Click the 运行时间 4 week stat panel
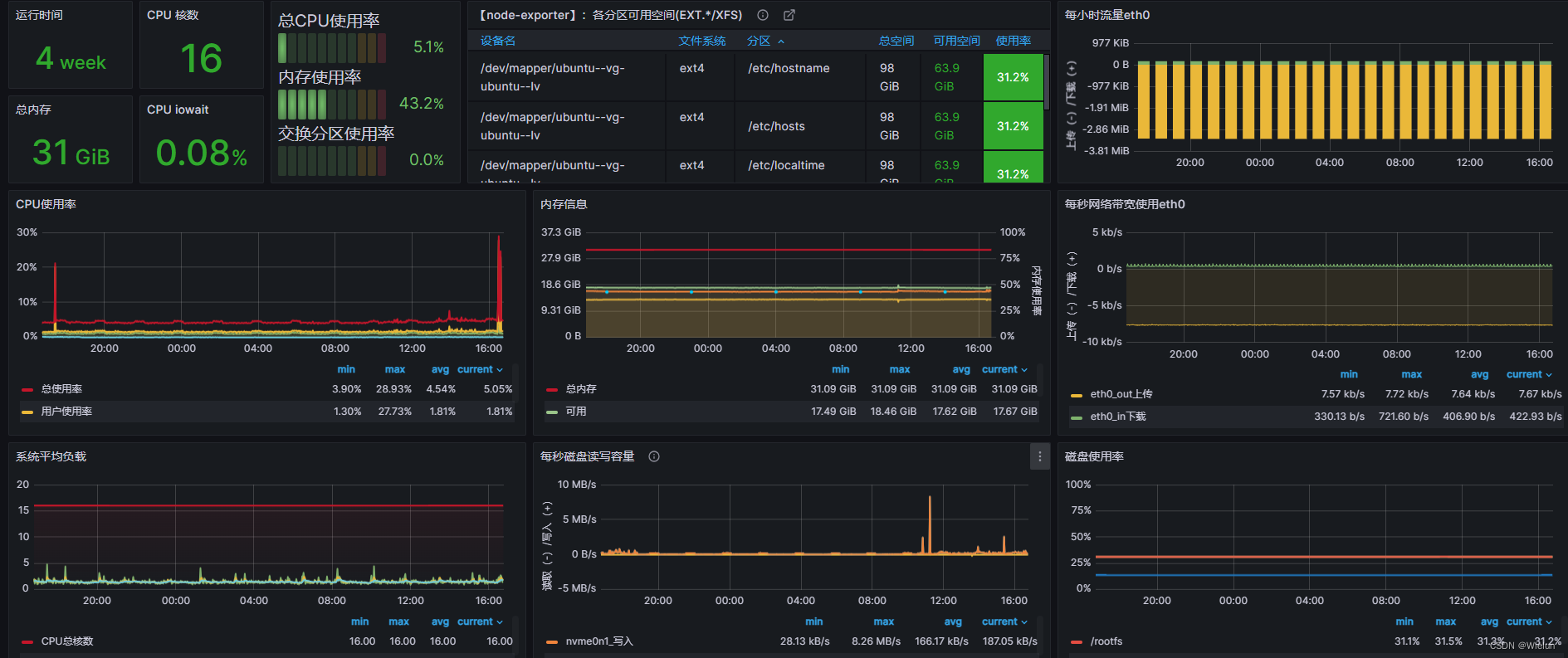Image resolution: width=1568 pixels, height=658 pixels. [71, 45]
